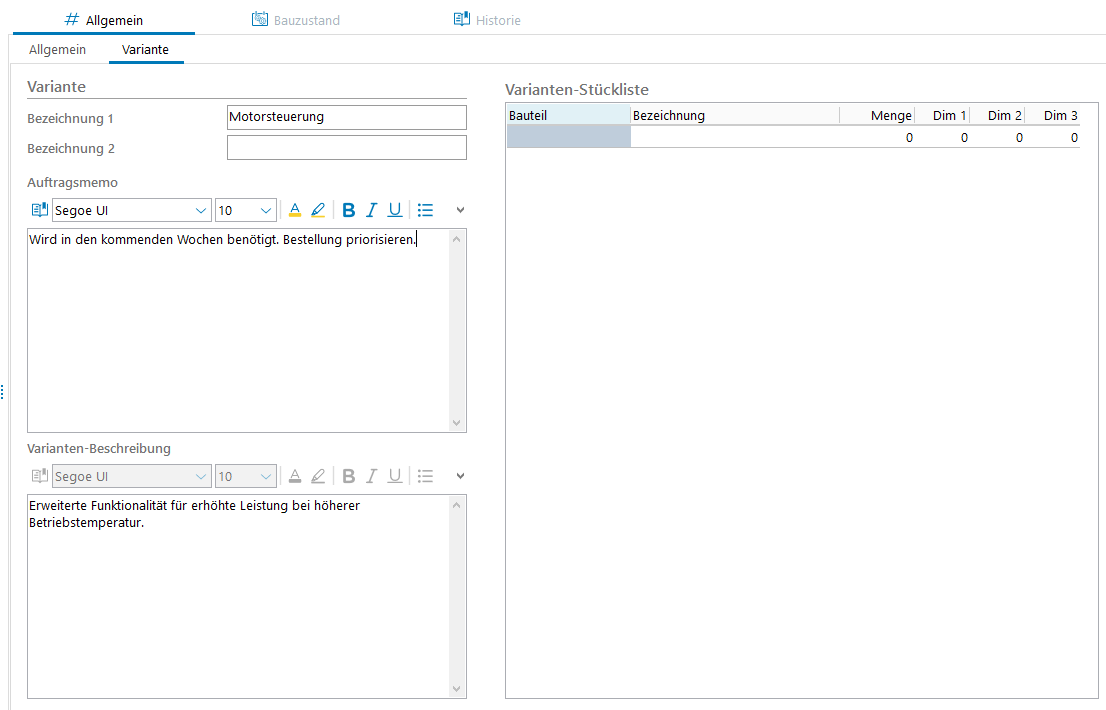The image size is (1106, 710).
Task: Click bullet list icon in Auftragsmemo toolbar
Action: click(425, 210)
